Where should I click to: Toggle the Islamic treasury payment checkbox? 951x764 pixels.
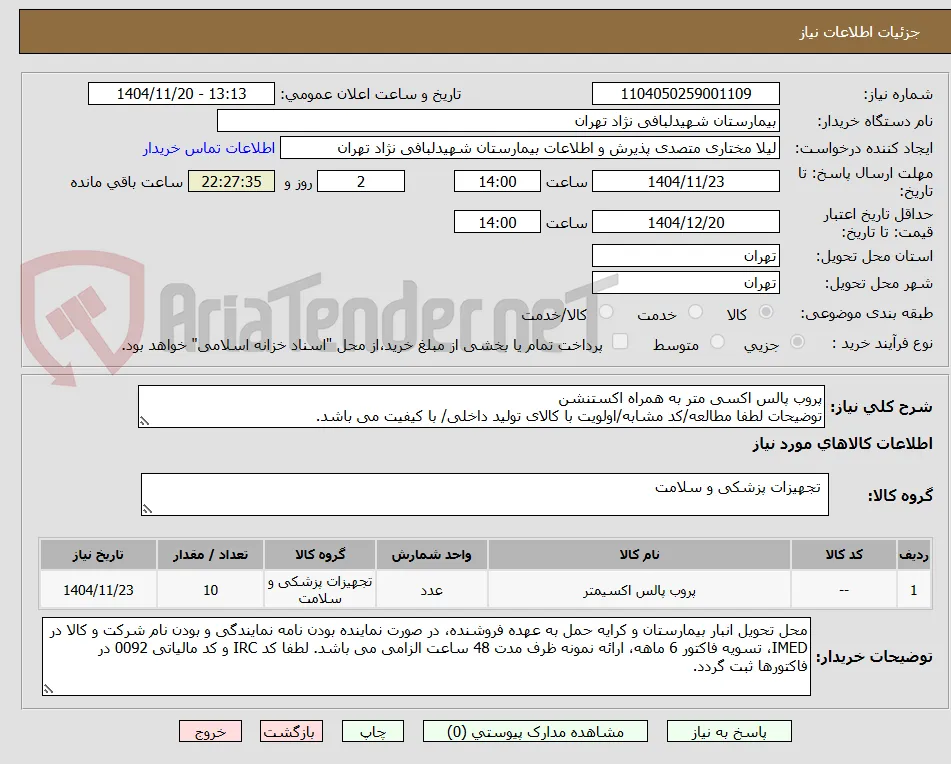(x=620, y=341)
